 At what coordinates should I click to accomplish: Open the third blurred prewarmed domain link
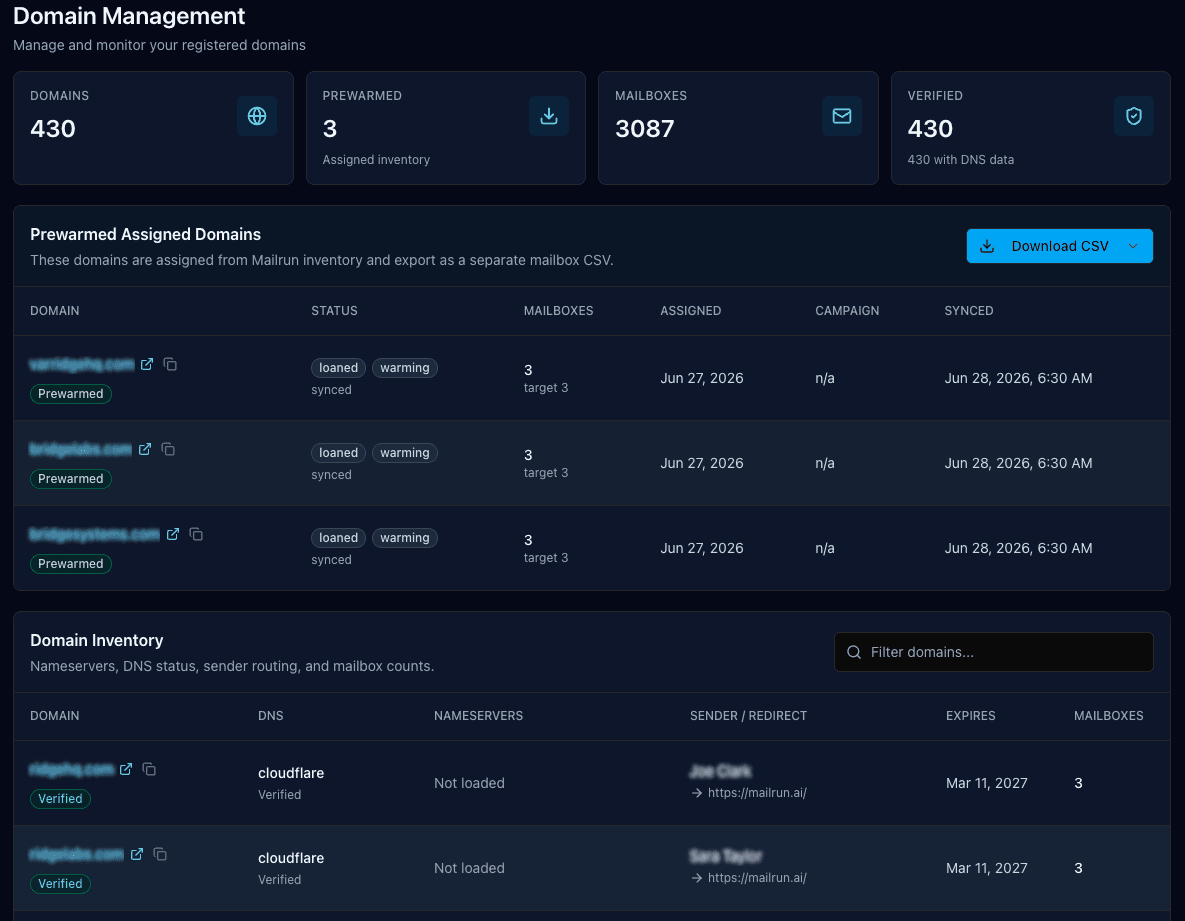click(x=94, y=534)
